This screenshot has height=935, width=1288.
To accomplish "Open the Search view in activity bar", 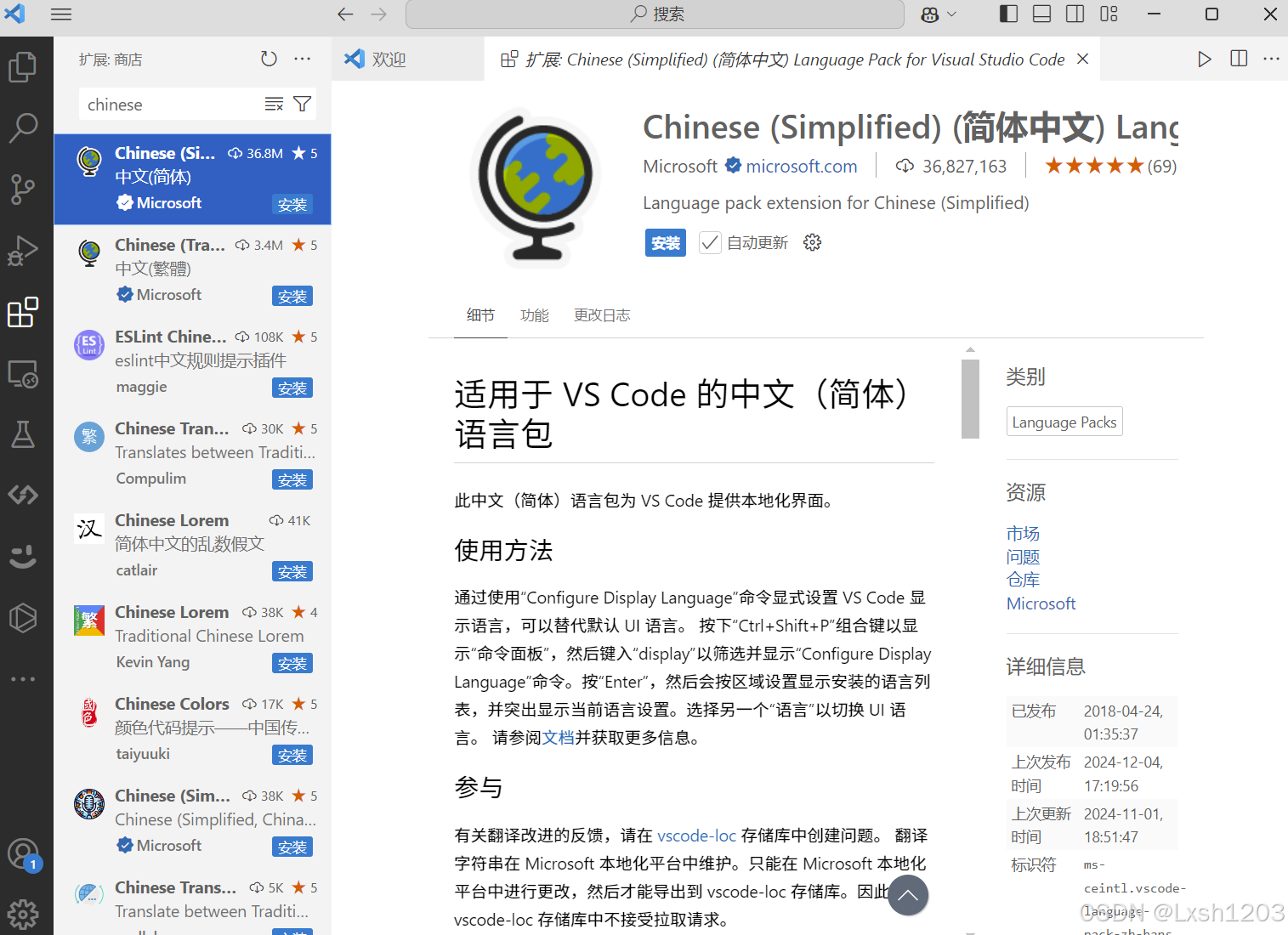I will 23,127.
